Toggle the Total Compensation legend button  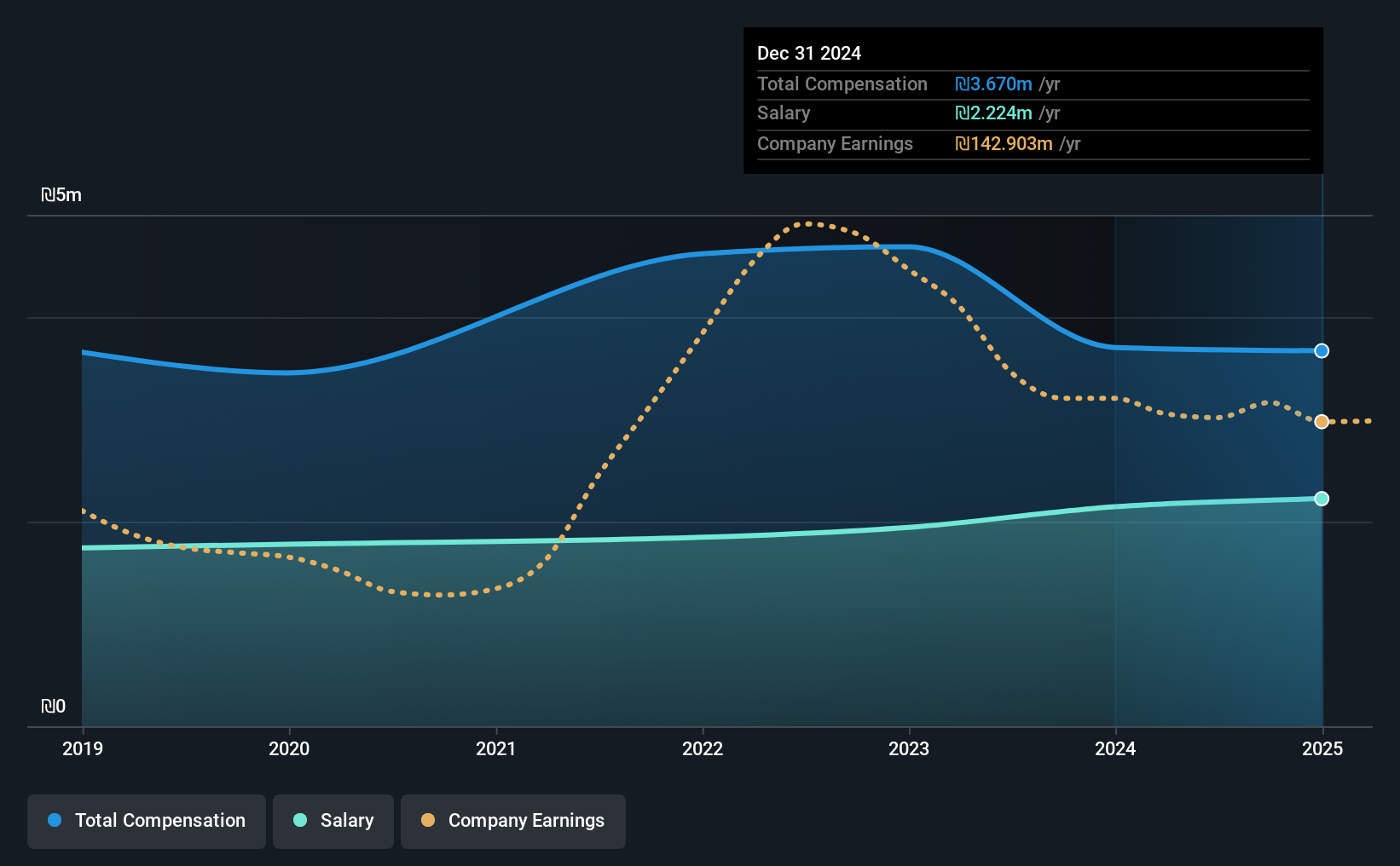click(x=147, y=821)
